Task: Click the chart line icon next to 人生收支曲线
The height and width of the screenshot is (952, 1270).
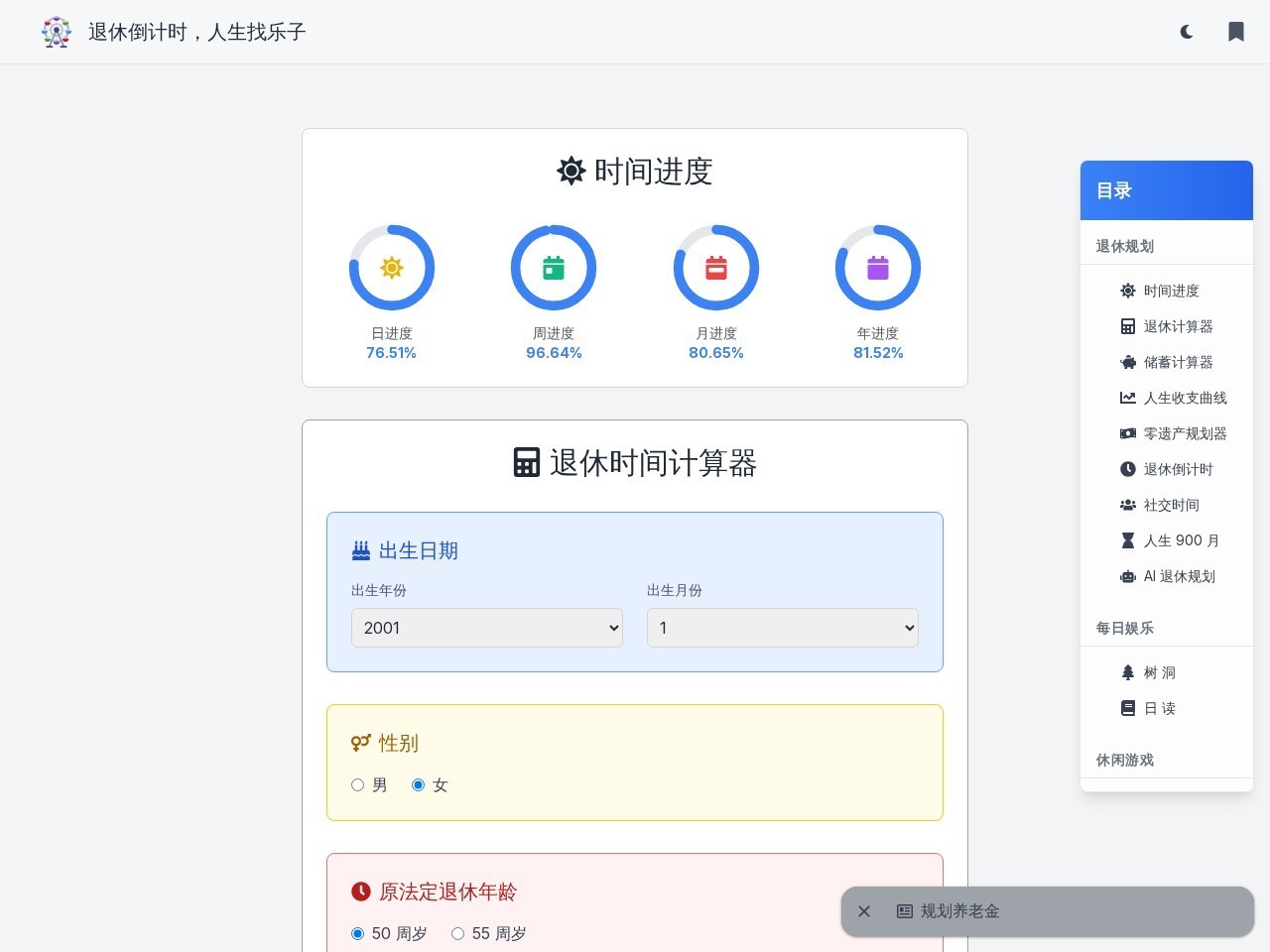Action: click(x=1128, y=398)
